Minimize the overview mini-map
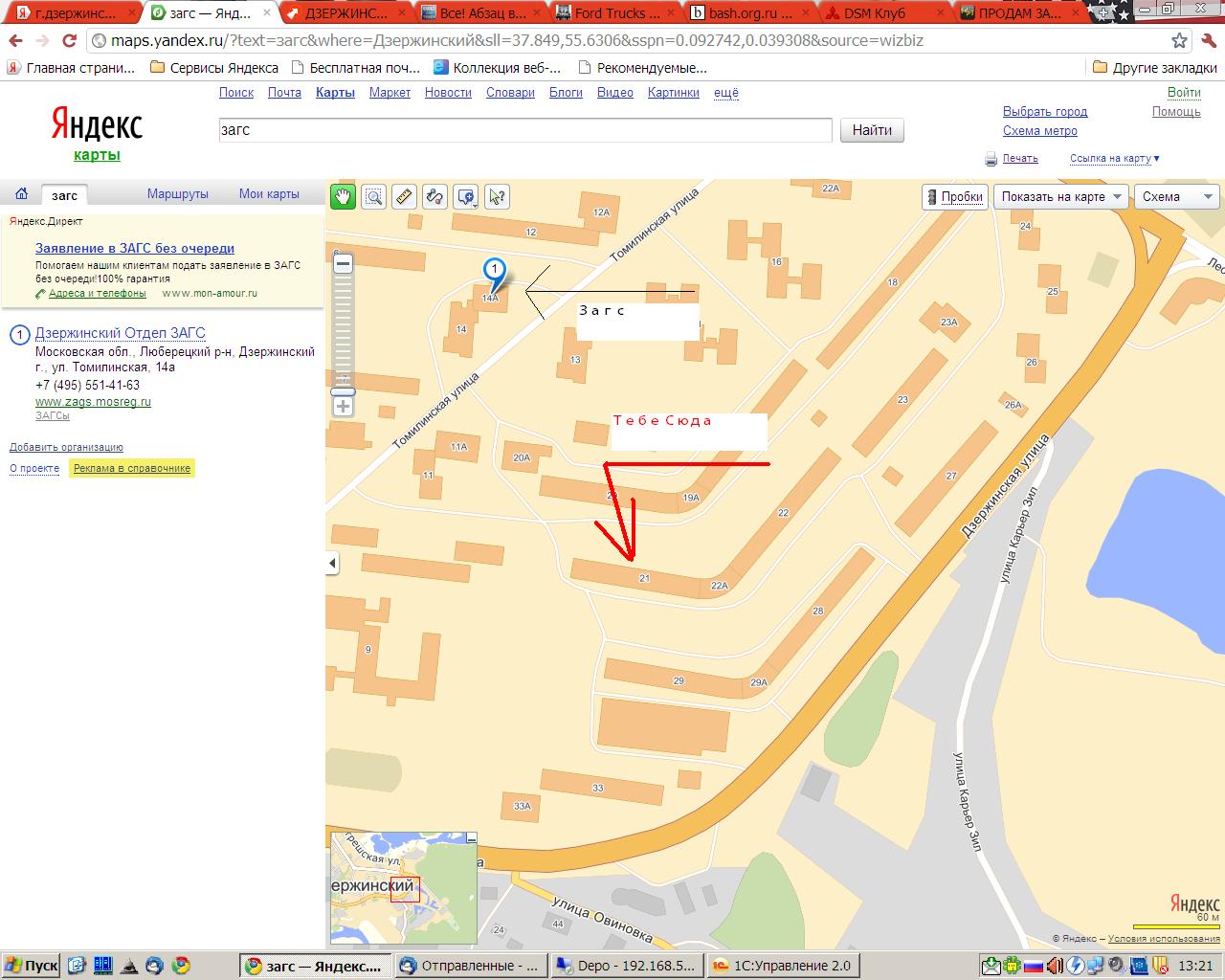 click(471, 839)
